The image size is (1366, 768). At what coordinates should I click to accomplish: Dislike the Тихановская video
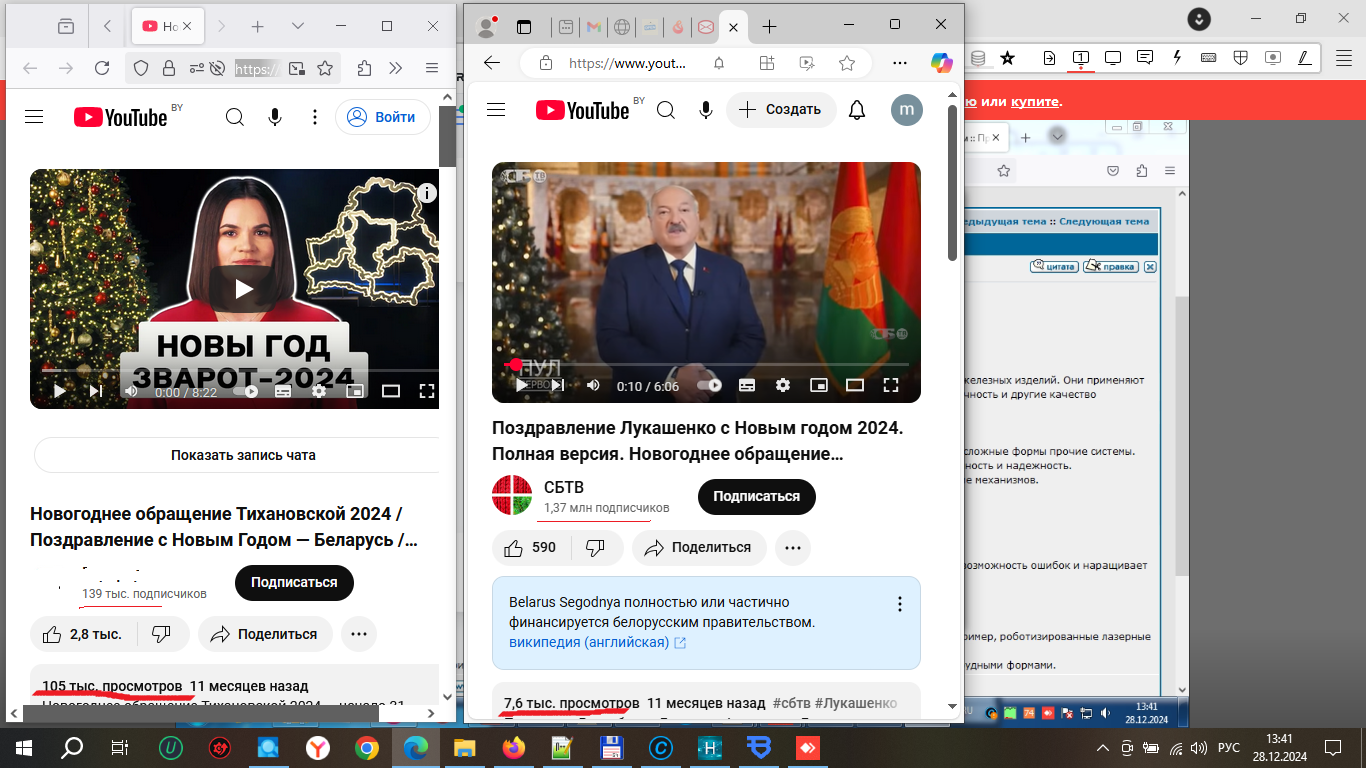click(160, 634)
